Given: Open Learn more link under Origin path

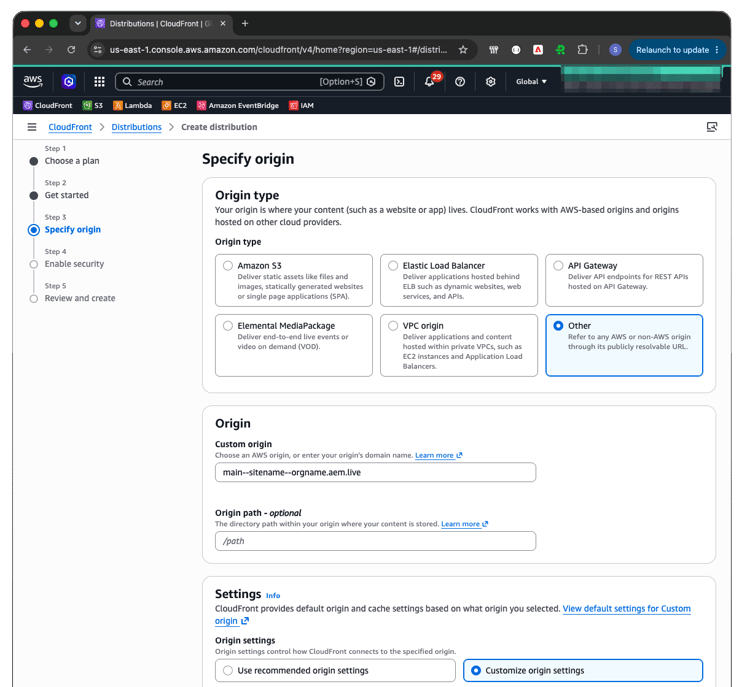Looking at the screenshot, I should (x=464, y=524).
